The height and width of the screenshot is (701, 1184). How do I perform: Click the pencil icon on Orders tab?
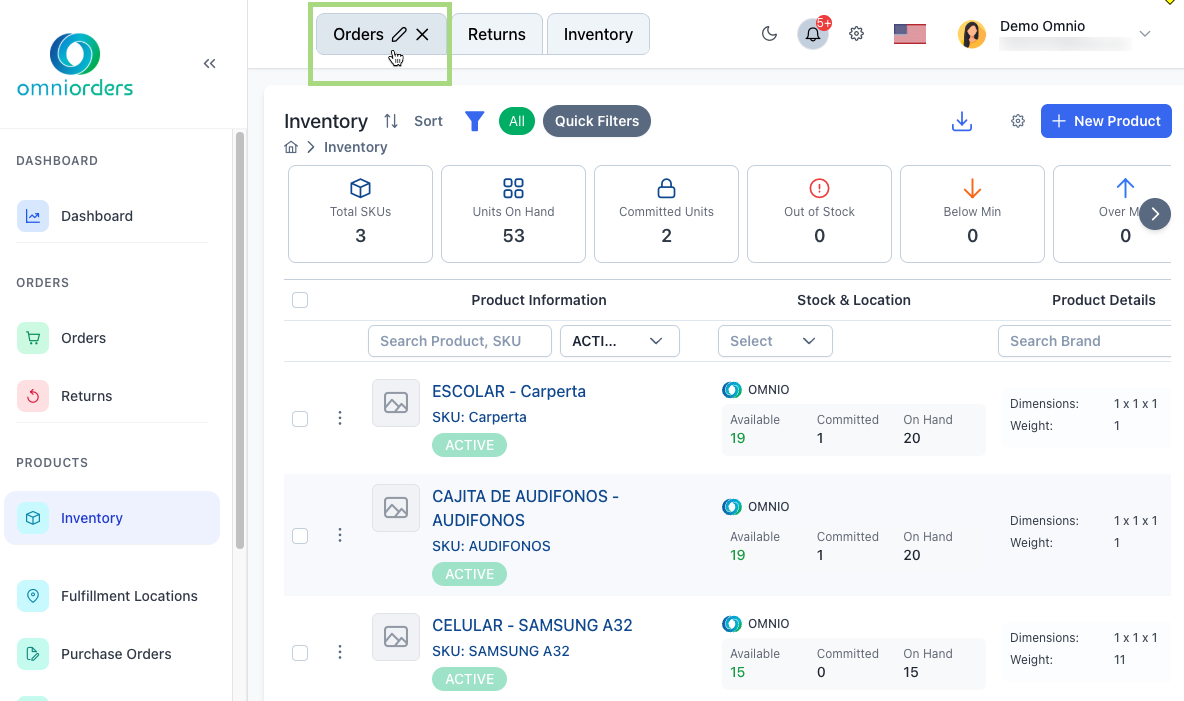pos(399,34)
